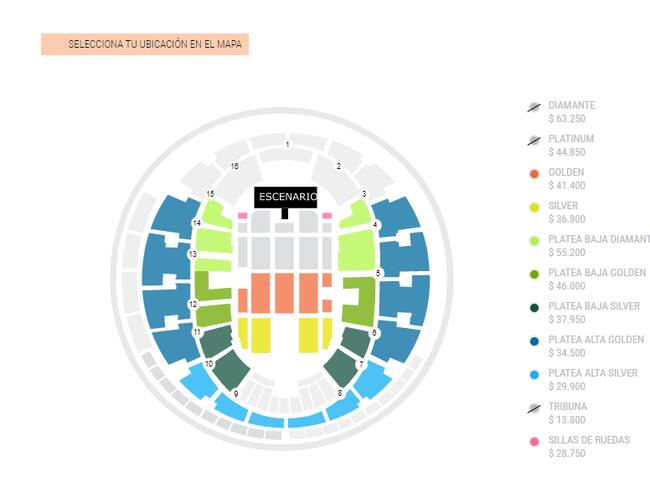Click the Platea Baja Golden green dot
The width and height of the screenshot is (650, 487).
click(x=534, y=274)
